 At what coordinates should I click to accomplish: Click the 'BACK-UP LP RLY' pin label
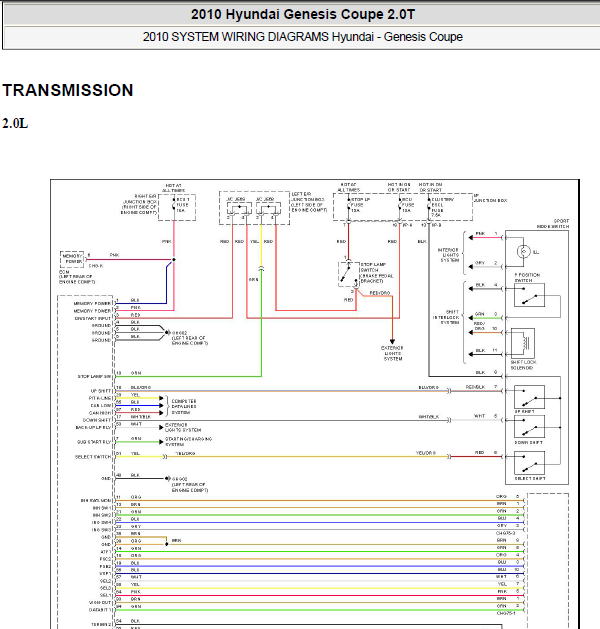(x=93, y=428)
